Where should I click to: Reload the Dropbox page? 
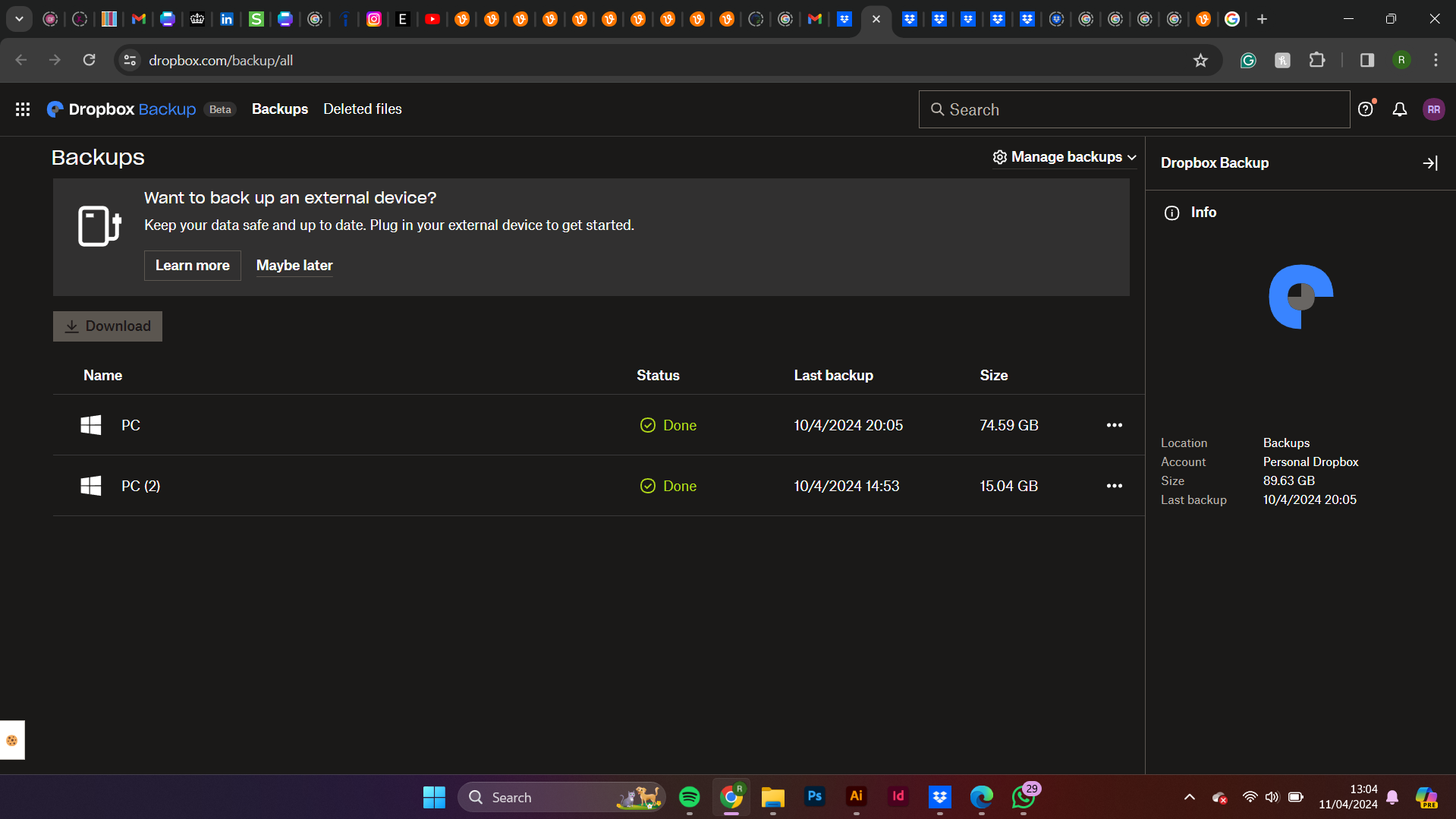pos(89,60)
